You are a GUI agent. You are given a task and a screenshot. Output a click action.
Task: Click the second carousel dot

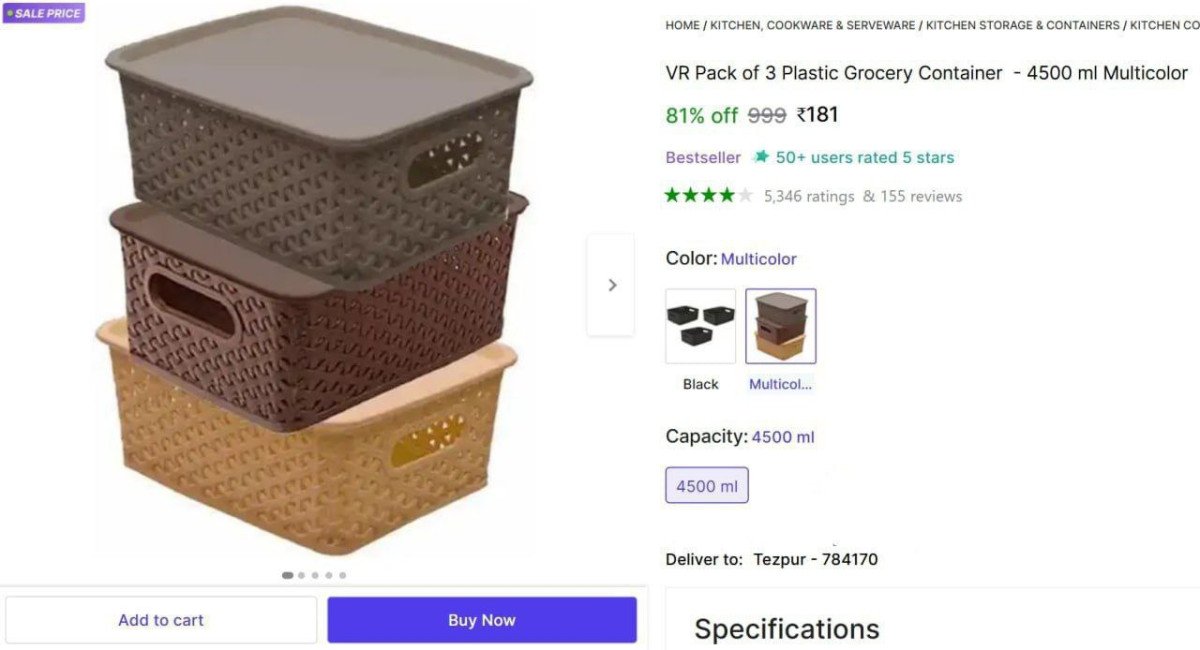pyautogui.click(x=300, y=575)
